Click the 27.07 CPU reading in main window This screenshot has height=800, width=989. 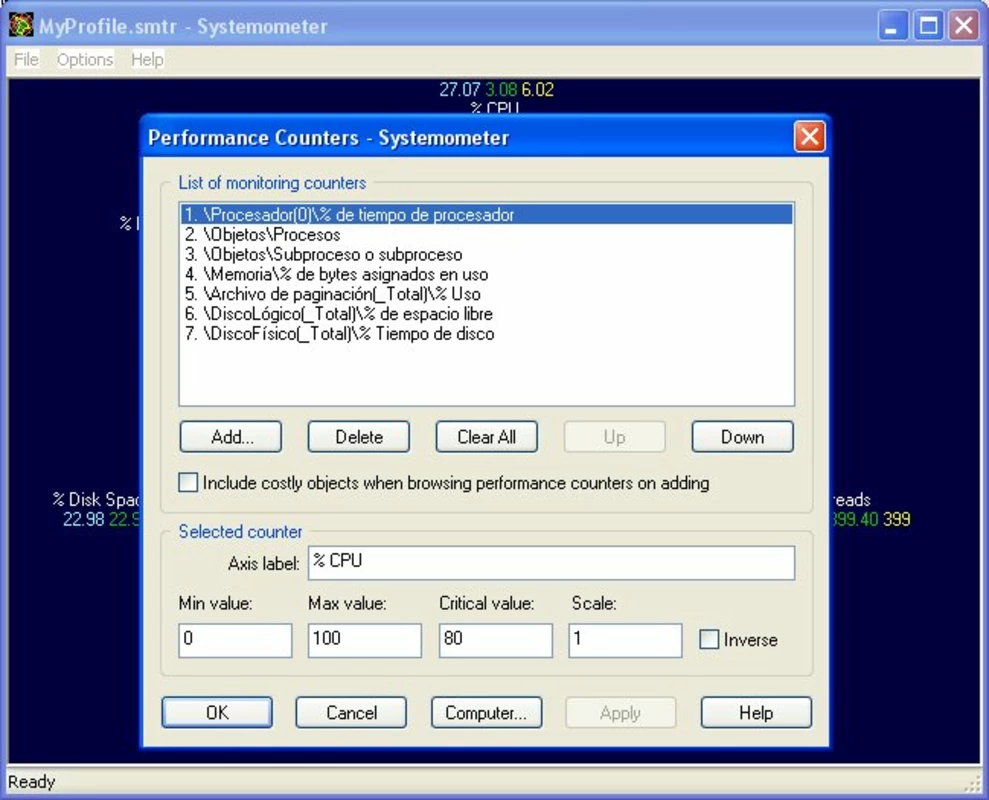459,90
